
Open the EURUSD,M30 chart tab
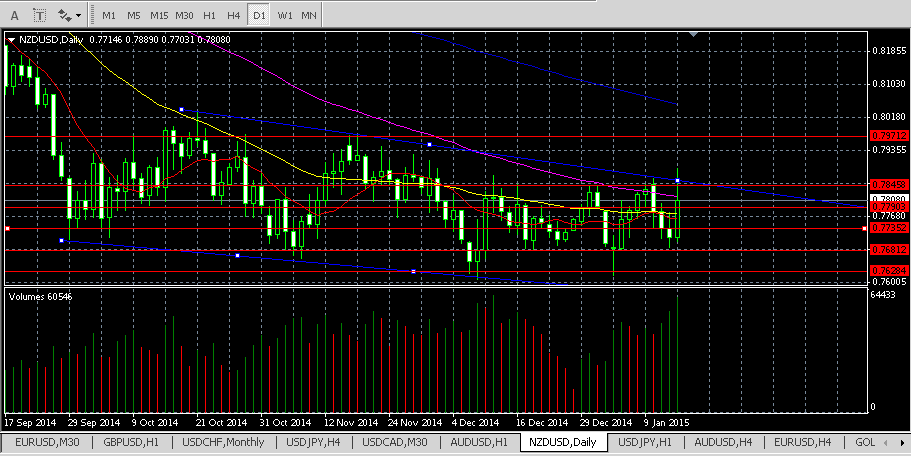pos(47,442)
